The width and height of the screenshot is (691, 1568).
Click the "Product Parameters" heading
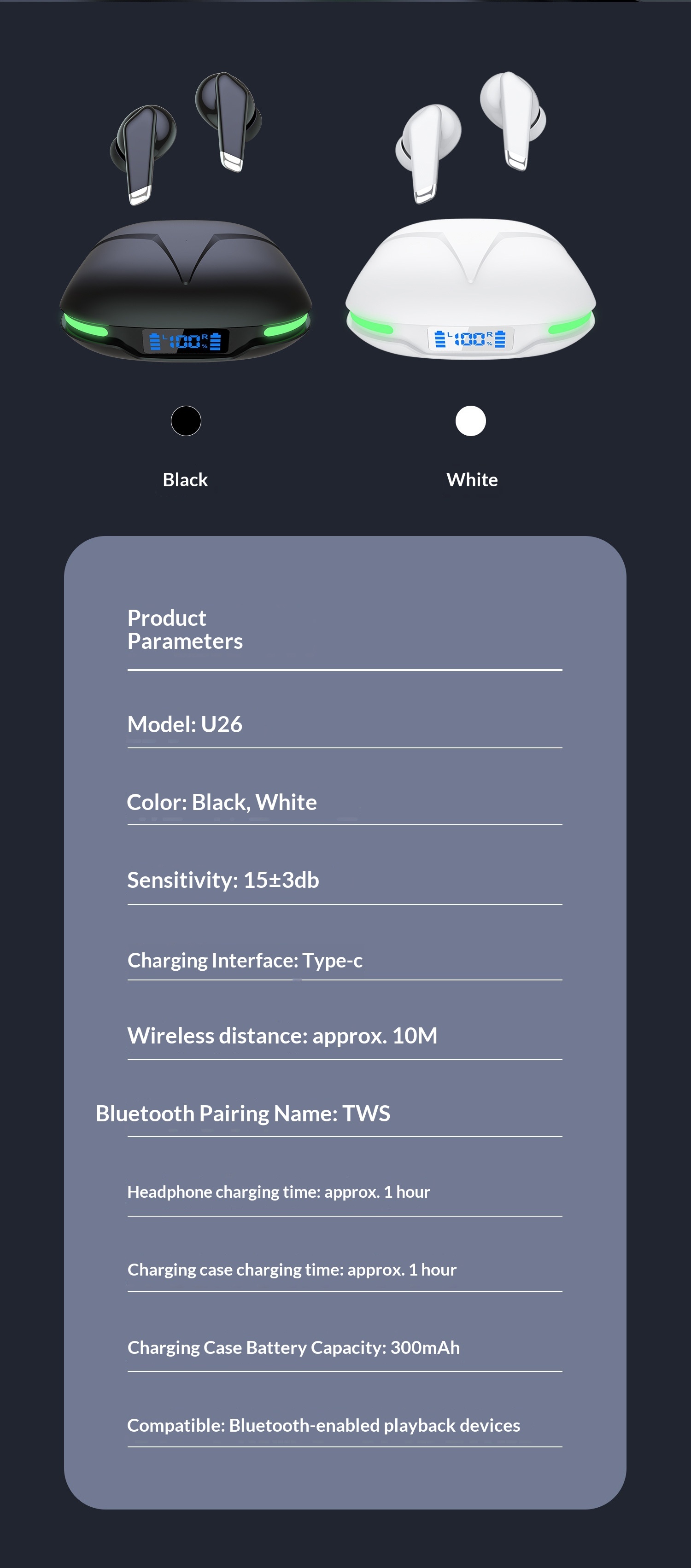pos(184,630)
